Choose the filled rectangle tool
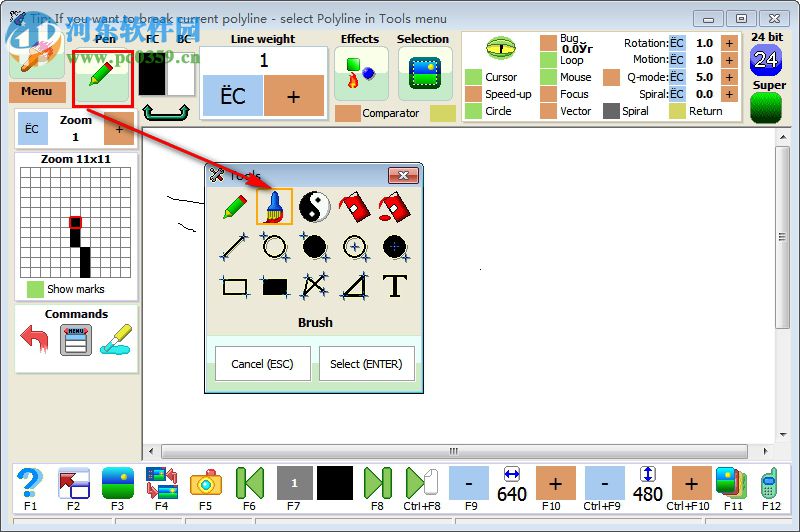 click(274, 287)
